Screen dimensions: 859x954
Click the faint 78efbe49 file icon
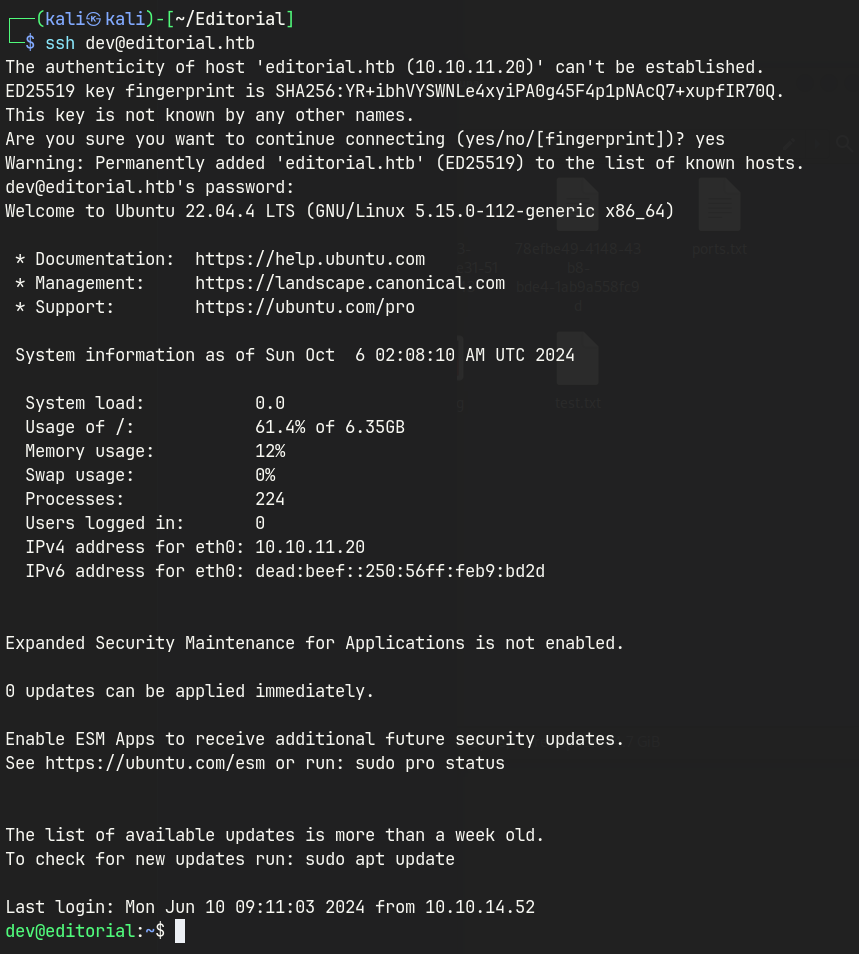tap(577, 204)
